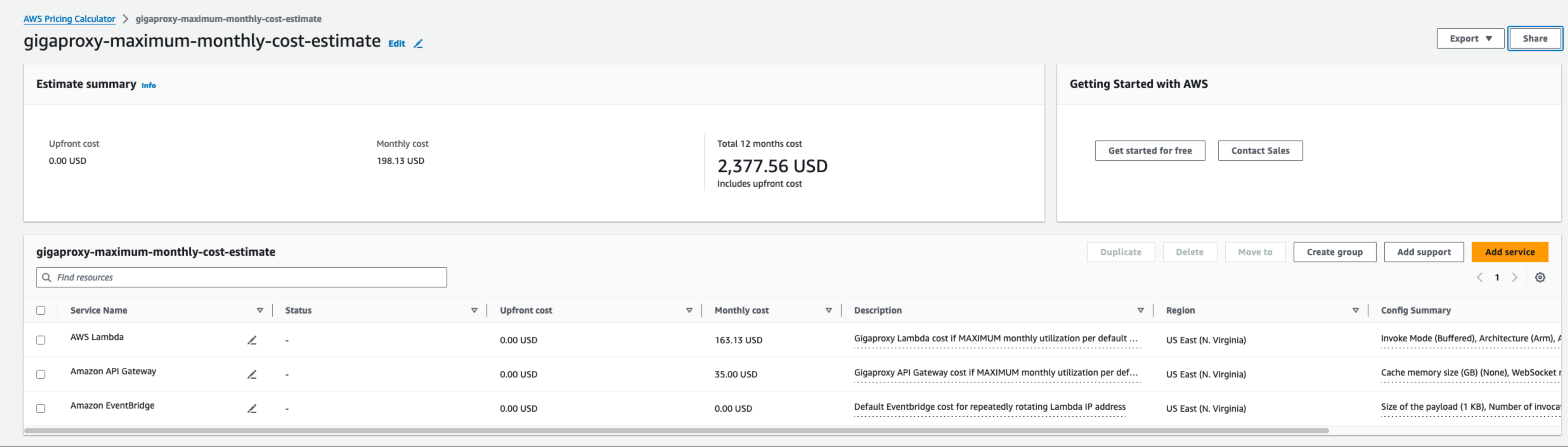Screen dimensions: 1568x447
Task: Open AWS Pricing Calculator breadcrumb
Action: click(x=69, y=19)
